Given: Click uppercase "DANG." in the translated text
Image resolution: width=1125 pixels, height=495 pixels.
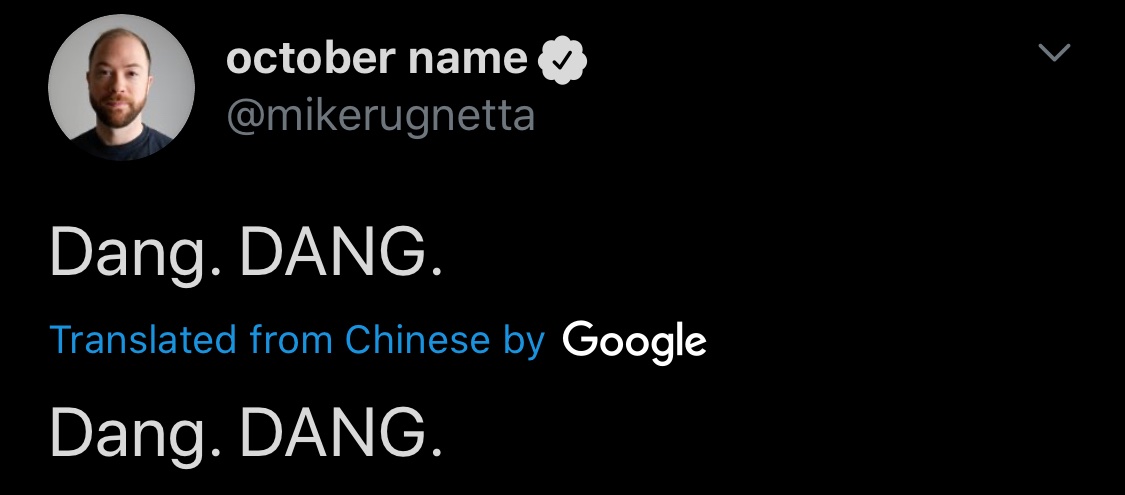Looking at the screenshot, I should [341, 433].
